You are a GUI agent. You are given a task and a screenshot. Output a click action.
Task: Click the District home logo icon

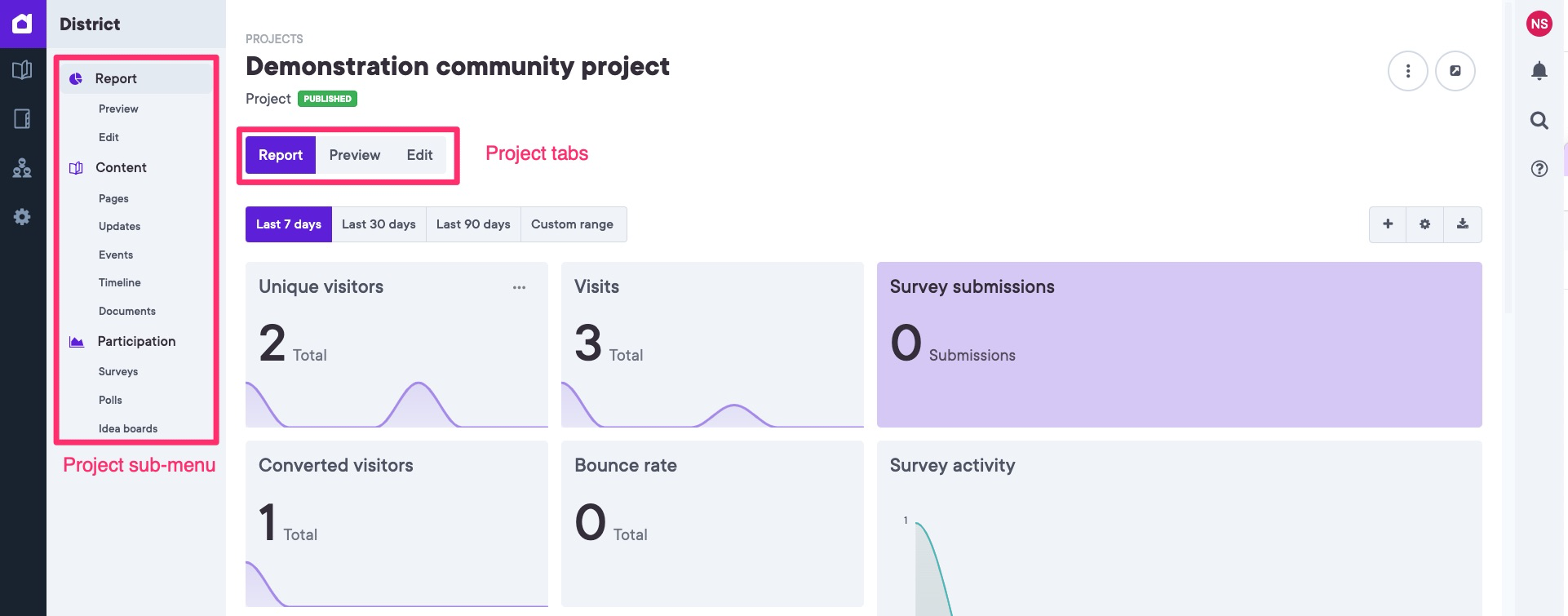[23, 24]
